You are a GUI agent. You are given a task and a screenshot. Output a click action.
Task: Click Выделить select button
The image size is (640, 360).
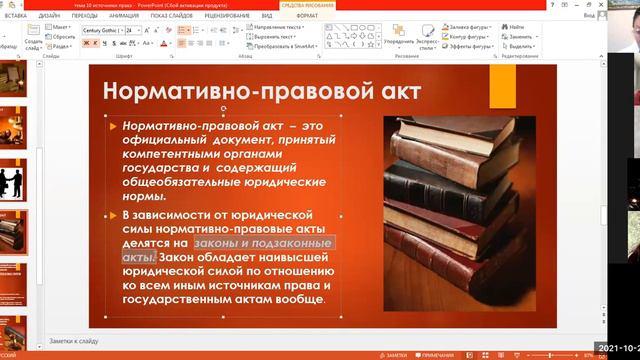point(519,47)
